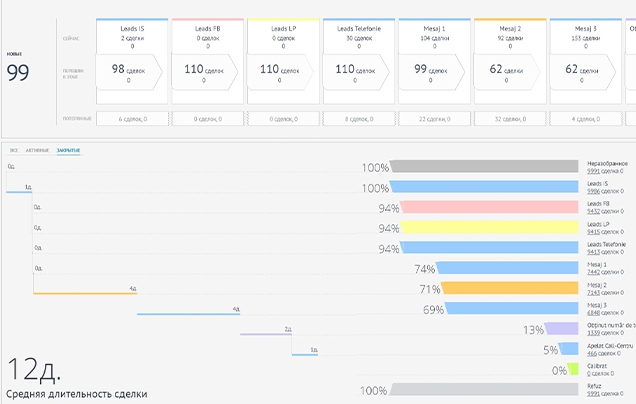Open the 9986 deals link for Leads IS
This screenshot has width=636, height=404.
click(592, 191)
